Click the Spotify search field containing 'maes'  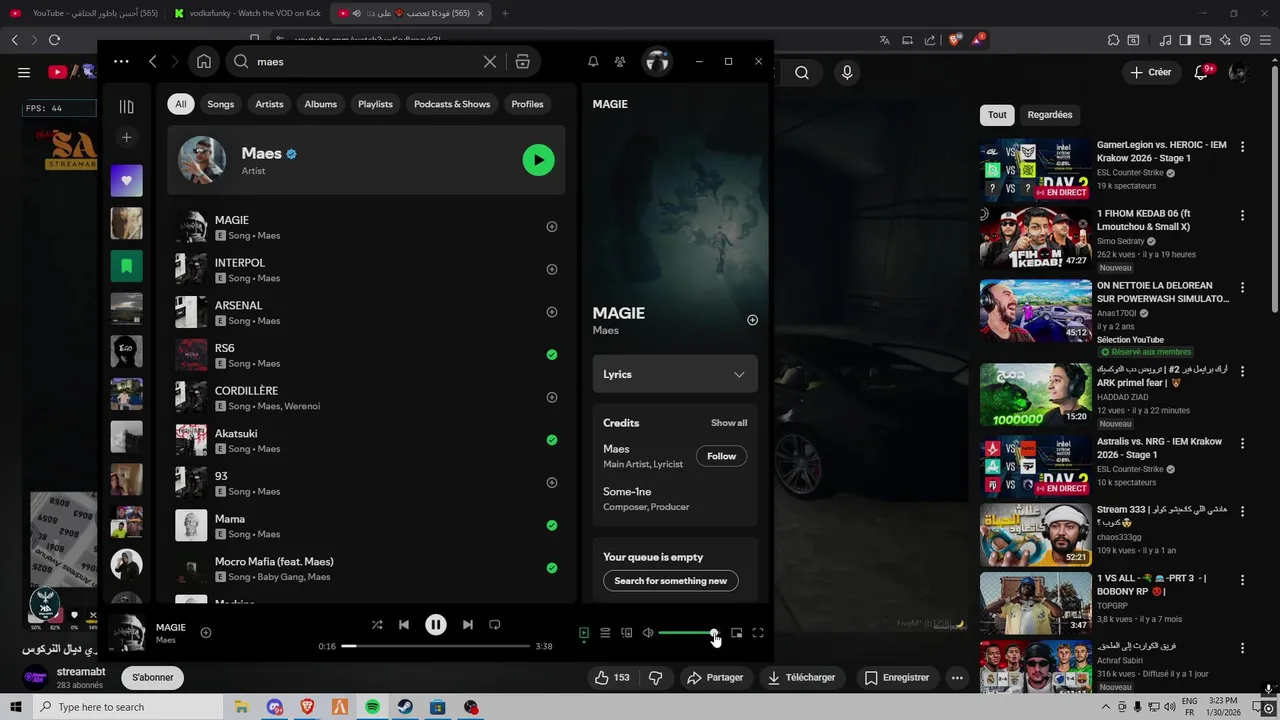coord(365,61)
